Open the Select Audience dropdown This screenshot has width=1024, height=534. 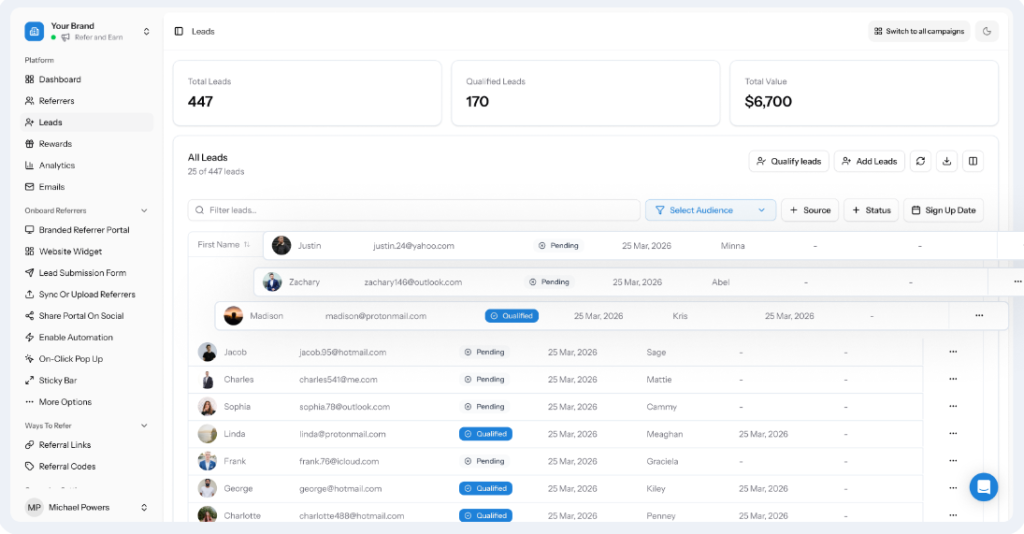(x=711, y=210)
